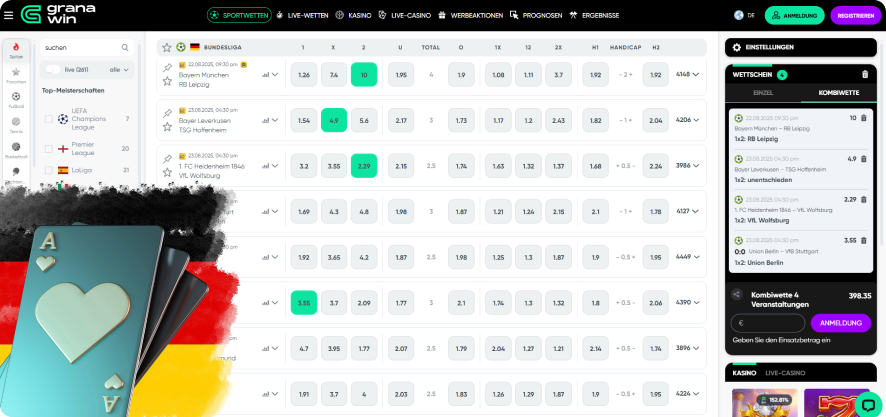Clear the bet slip with trash icon
The width and height of the screenshot is (886, 417).
pyautogui.click(x=865, y=74)
